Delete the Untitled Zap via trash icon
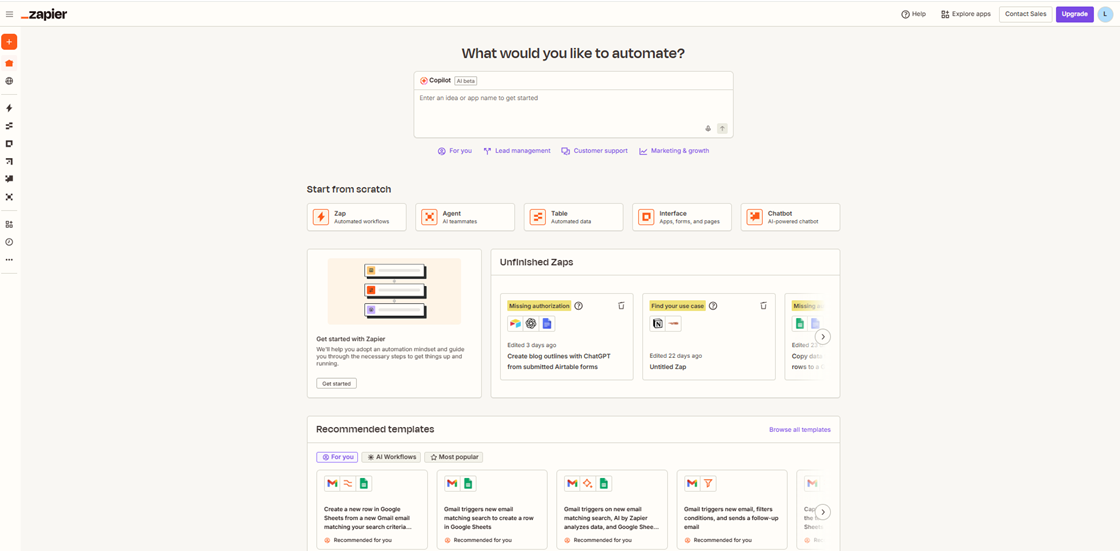This screenshot has height=551, width=1120. click(x=763, y=306)
